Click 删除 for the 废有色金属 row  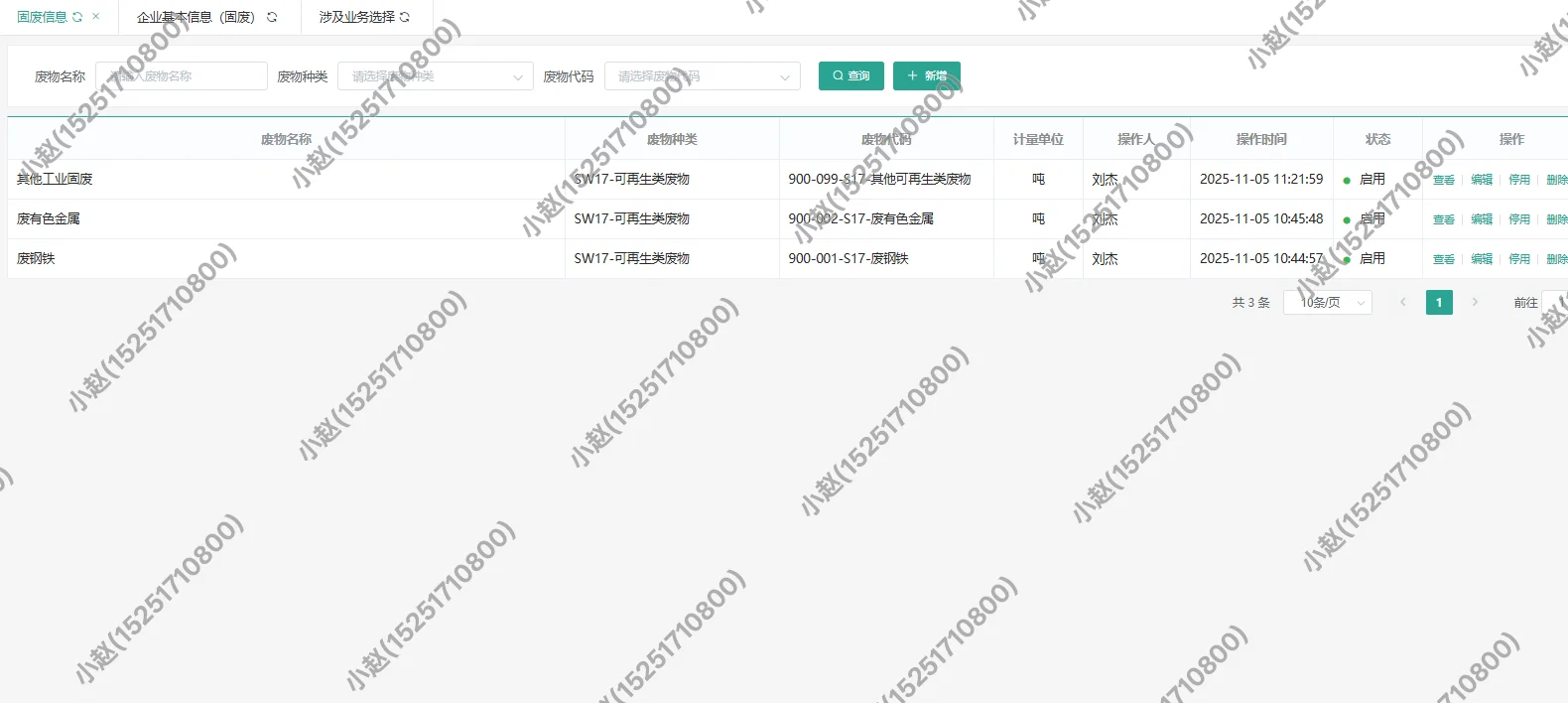1557,219
